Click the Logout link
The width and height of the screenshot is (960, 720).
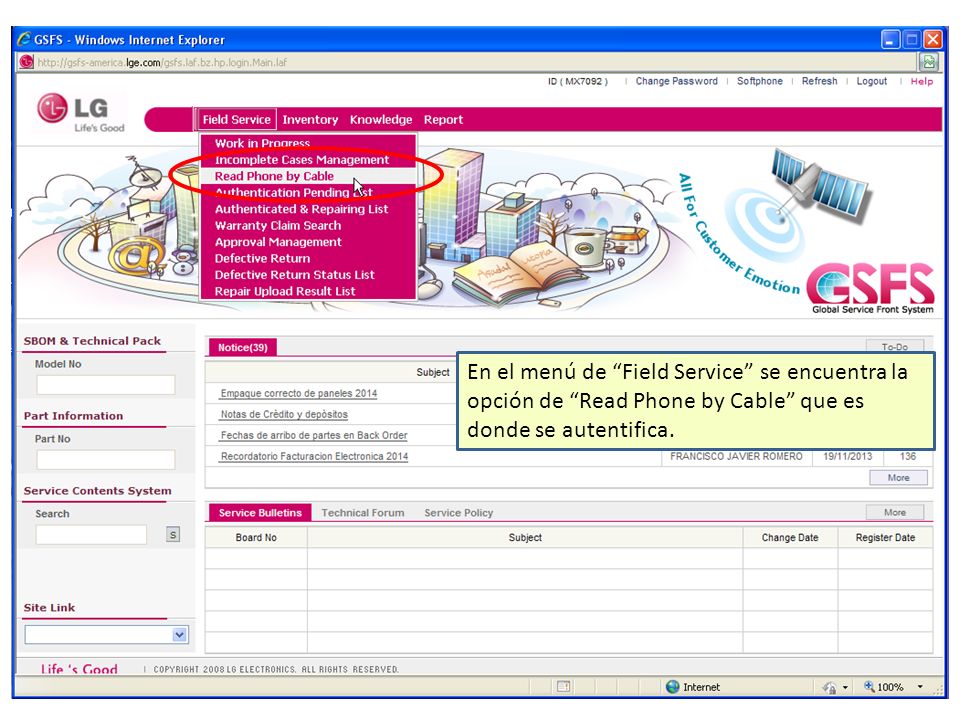[x=872, y=81]
